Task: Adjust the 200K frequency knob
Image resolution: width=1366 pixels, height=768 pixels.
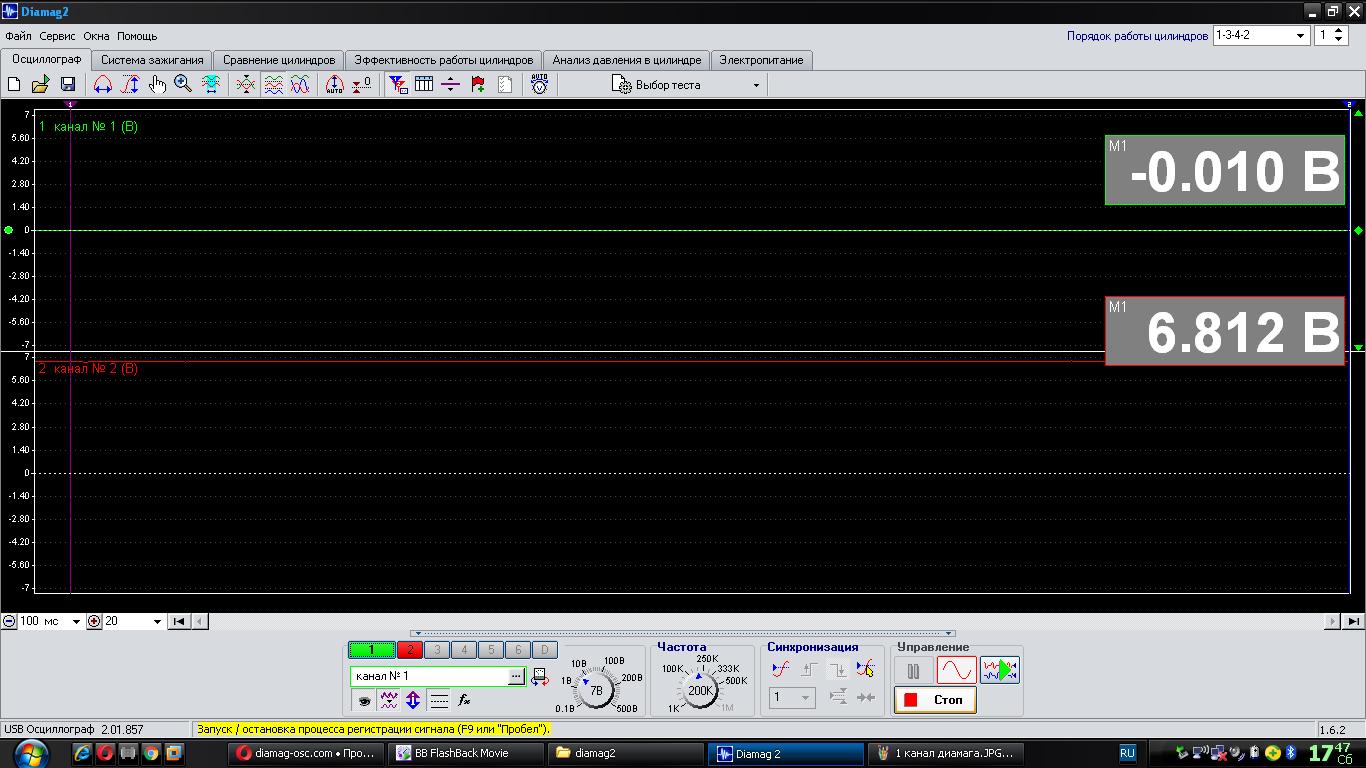Action: [700, 690]
